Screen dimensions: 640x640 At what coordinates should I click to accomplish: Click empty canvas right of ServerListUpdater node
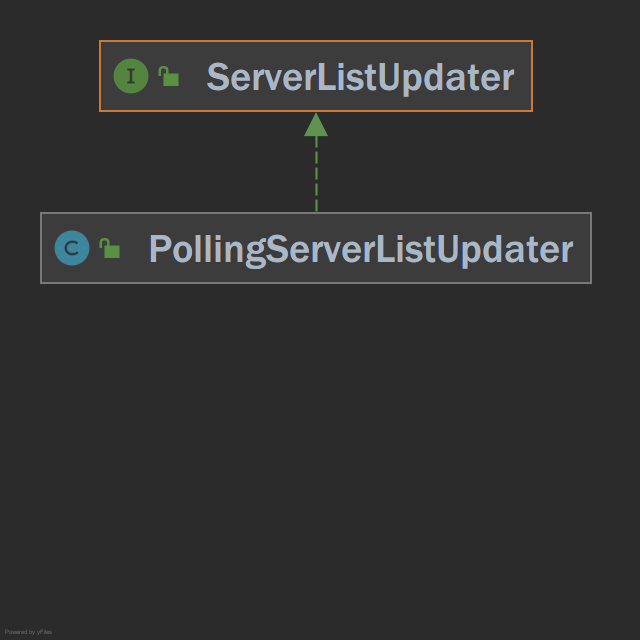[x=586, y=76]
